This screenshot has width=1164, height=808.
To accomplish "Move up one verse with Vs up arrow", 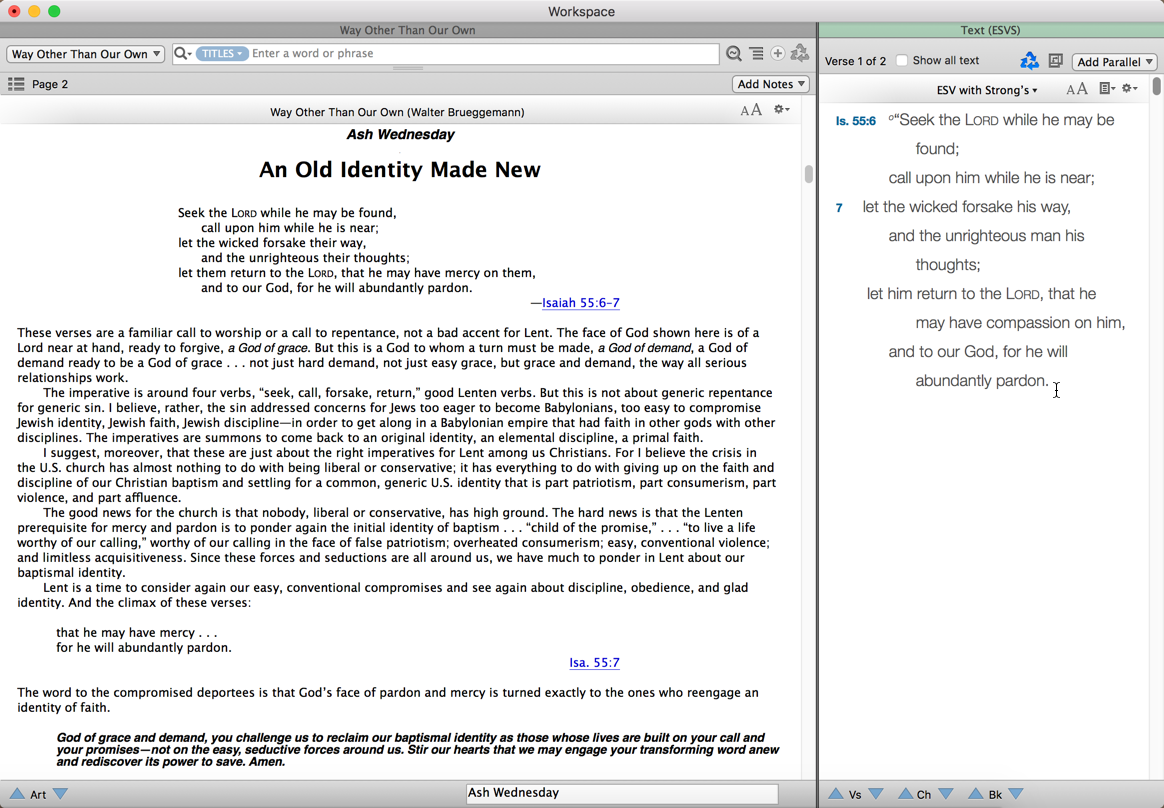I will [x=836, y=794].
